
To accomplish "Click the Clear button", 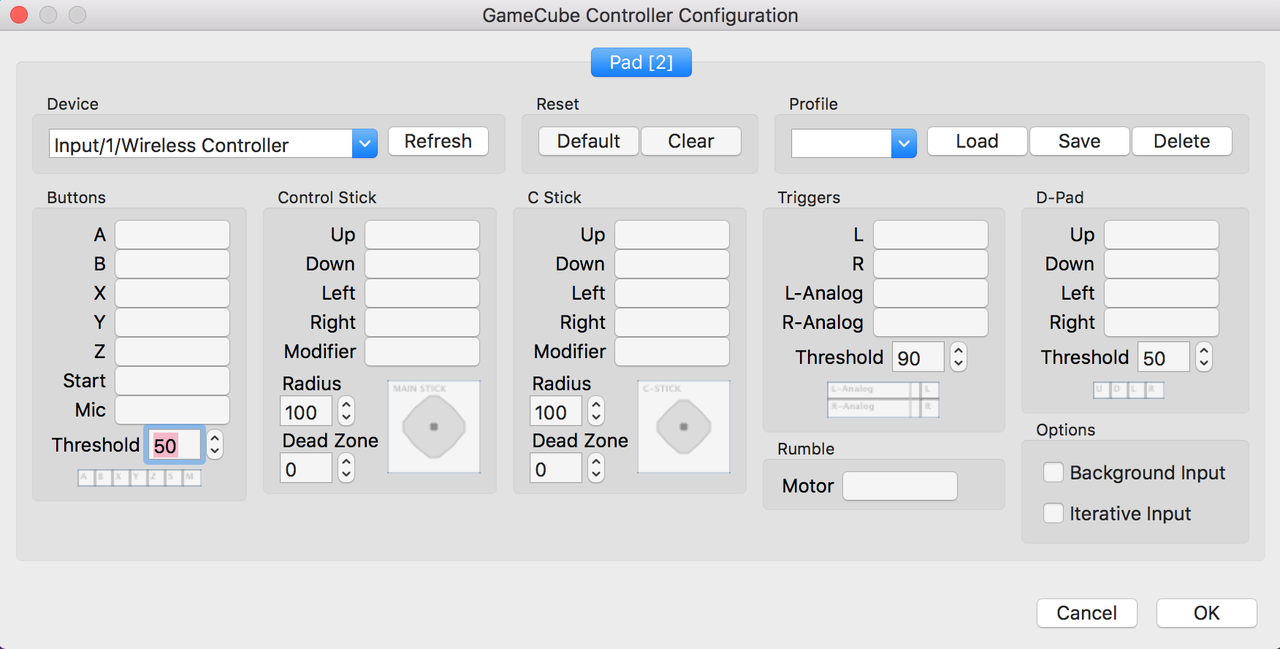I will point(691,141).
